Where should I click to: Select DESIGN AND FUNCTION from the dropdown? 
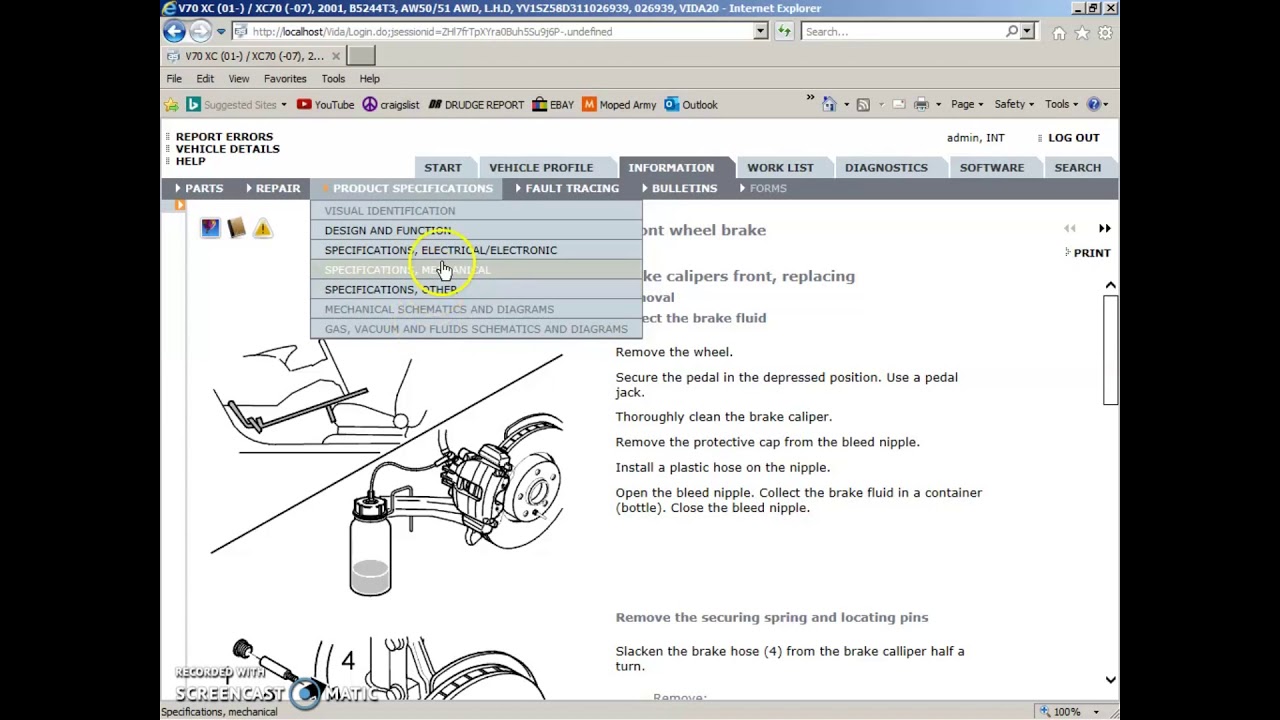(x=476, y=230)
